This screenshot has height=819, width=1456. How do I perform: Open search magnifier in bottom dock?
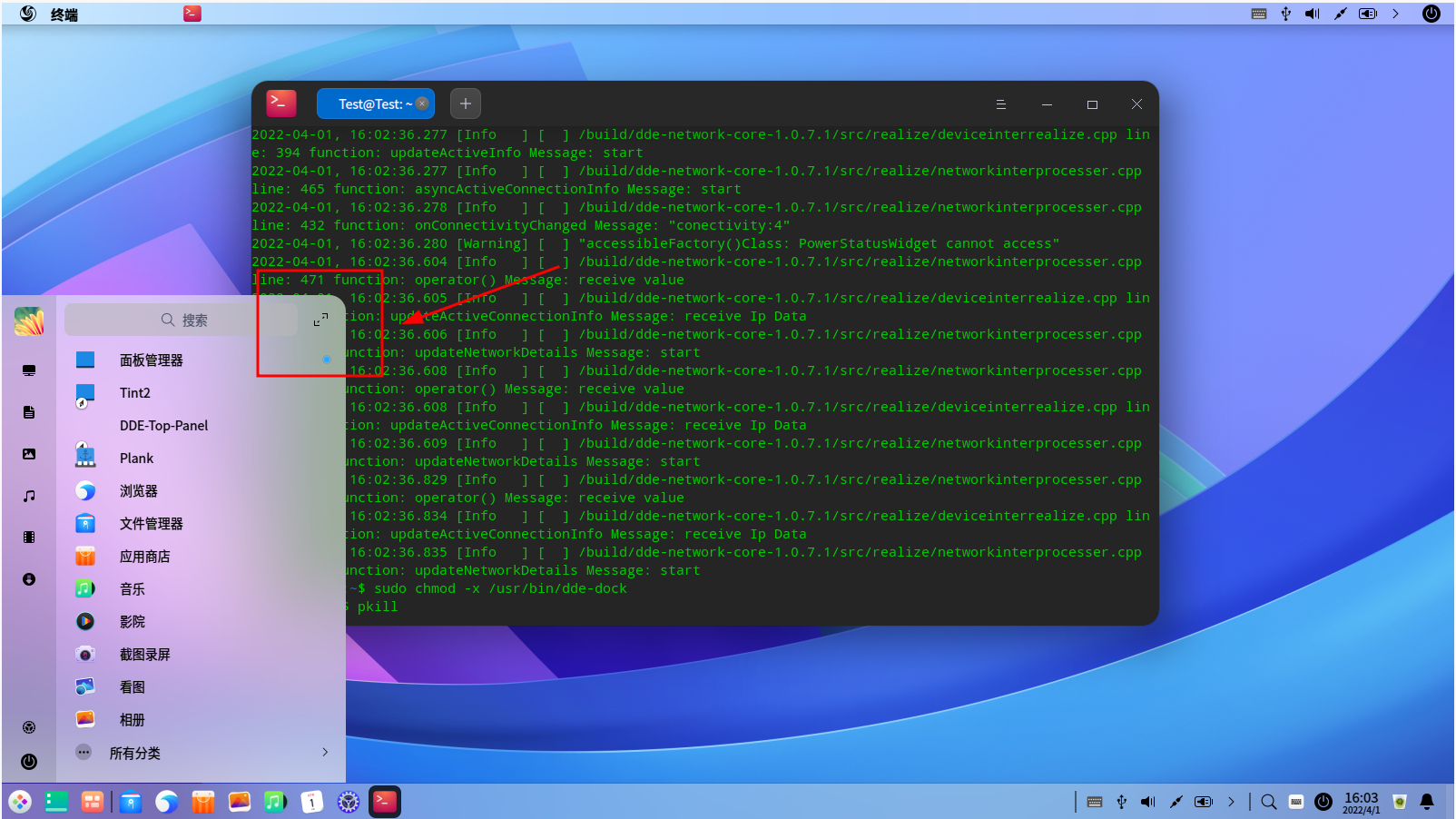[x=1269, y=802]
